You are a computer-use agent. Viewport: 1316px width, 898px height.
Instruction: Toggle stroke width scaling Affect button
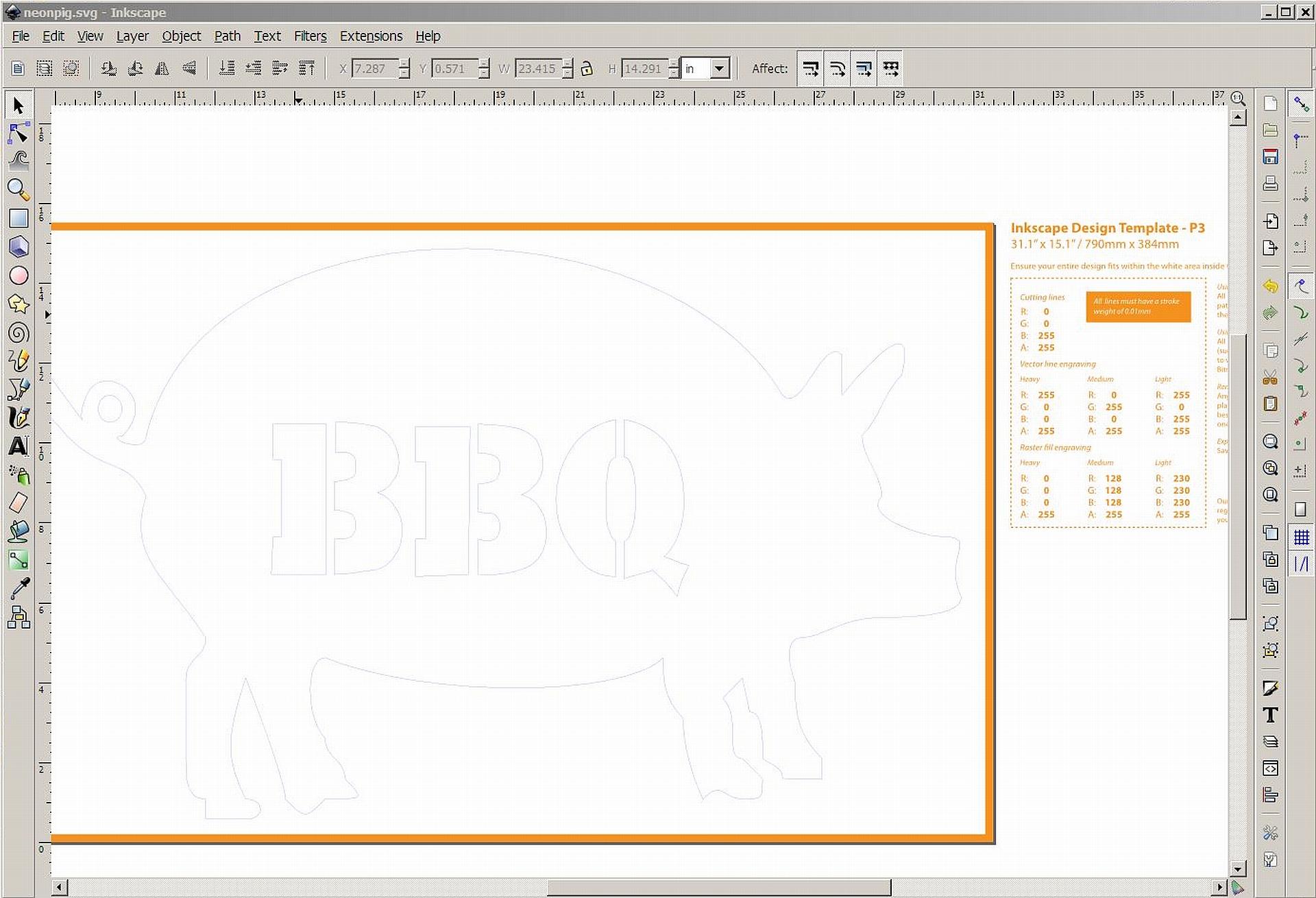pyautogui.click(x=810, y=69)
